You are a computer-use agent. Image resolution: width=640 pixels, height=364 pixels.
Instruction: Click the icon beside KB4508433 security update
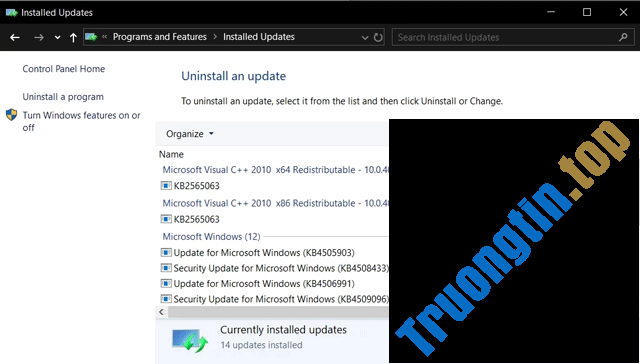point(166,268)
